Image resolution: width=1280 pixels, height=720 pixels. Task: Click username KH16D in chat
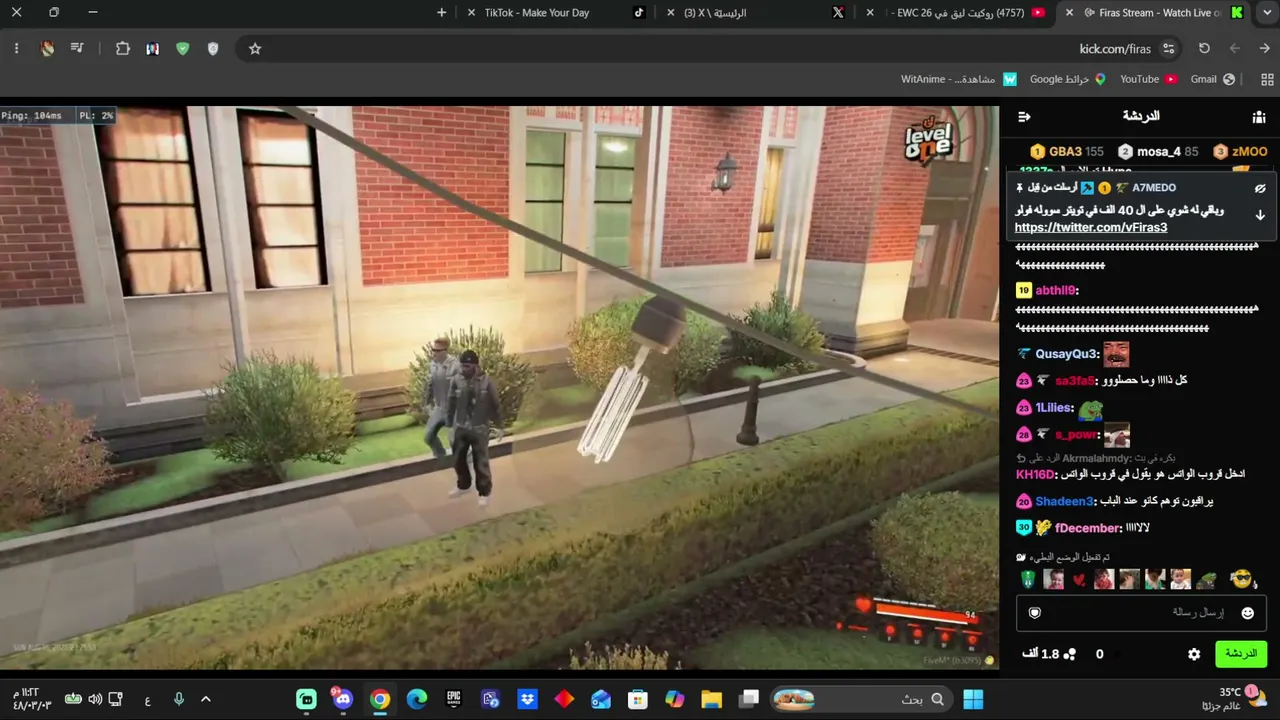click(x=1035, y=474)
